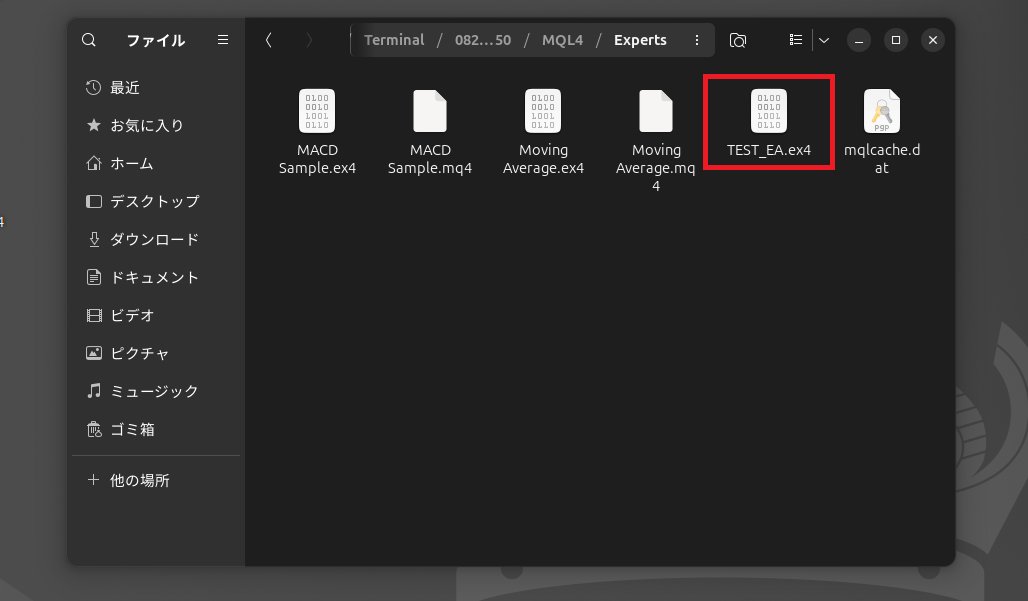Open 最近 (Recent) in the sidebar

[125, 88]
